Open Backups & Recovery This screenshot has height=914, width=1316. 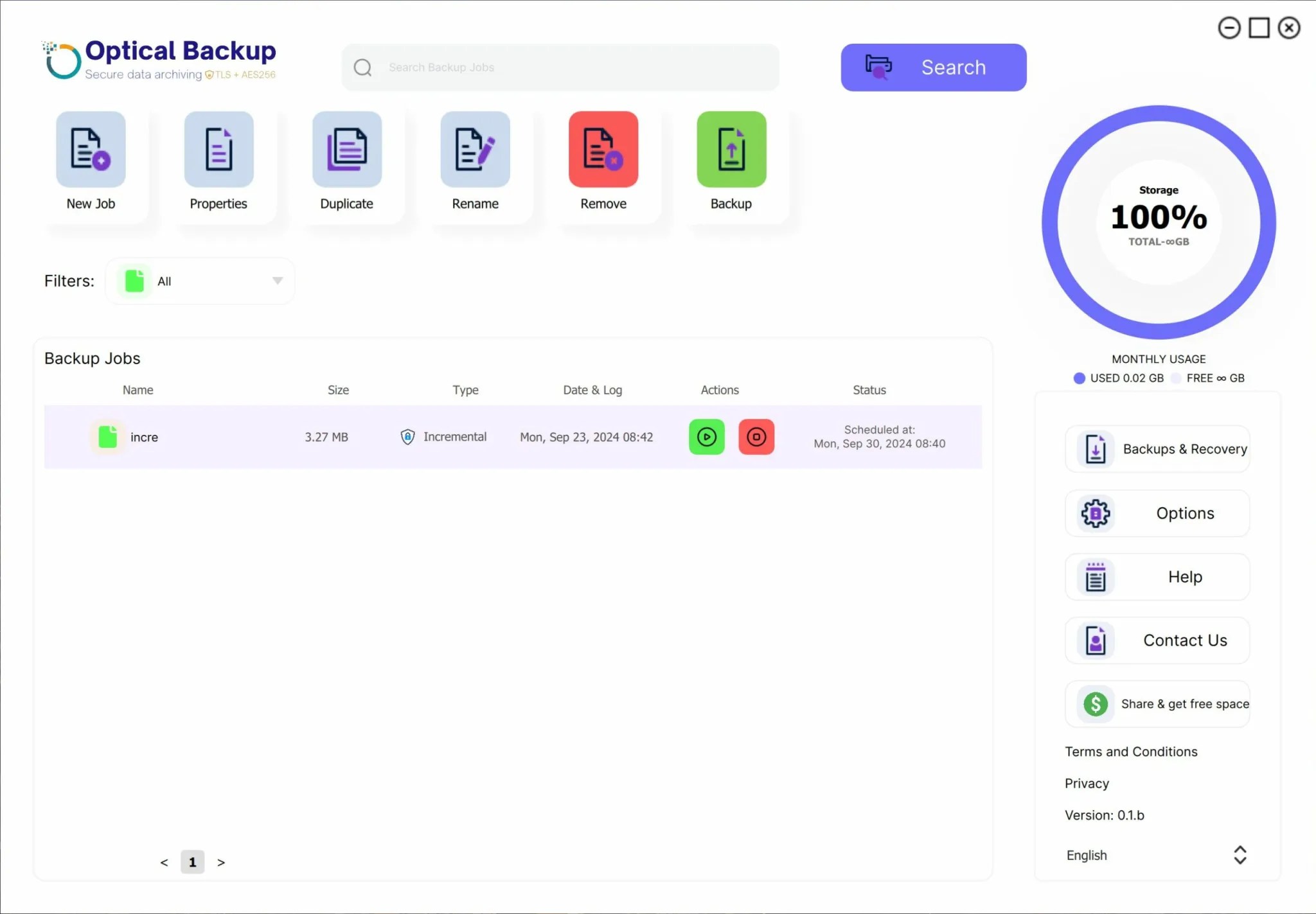pyautogui.click(x=1157, y=449)
